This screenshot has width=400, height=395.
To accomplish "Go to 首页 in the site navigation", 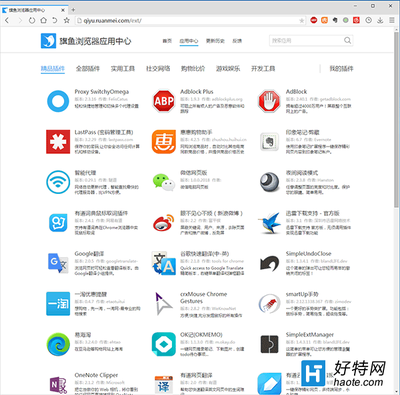I will point(167,41).
